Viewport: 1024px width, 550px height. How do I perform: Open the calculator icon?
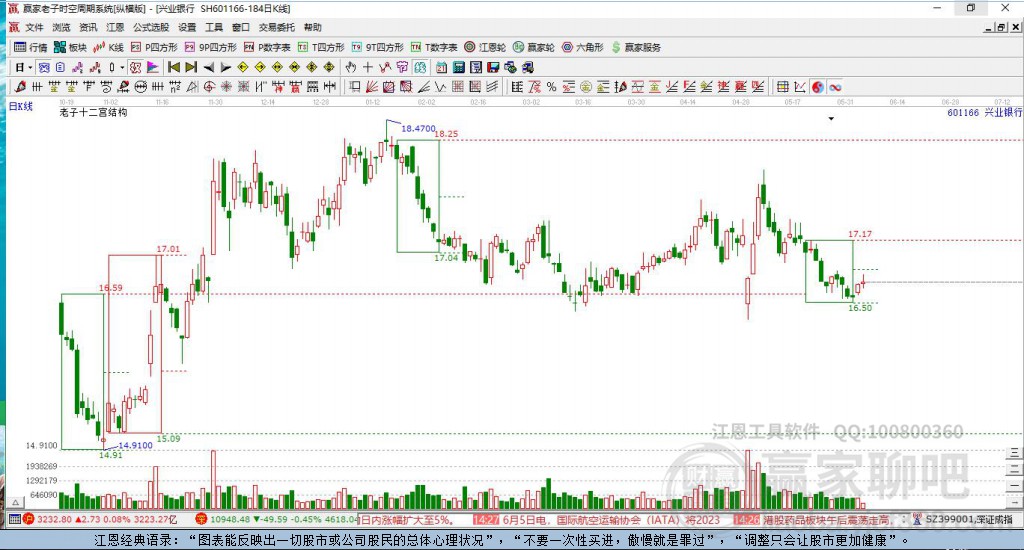(458, 67)
